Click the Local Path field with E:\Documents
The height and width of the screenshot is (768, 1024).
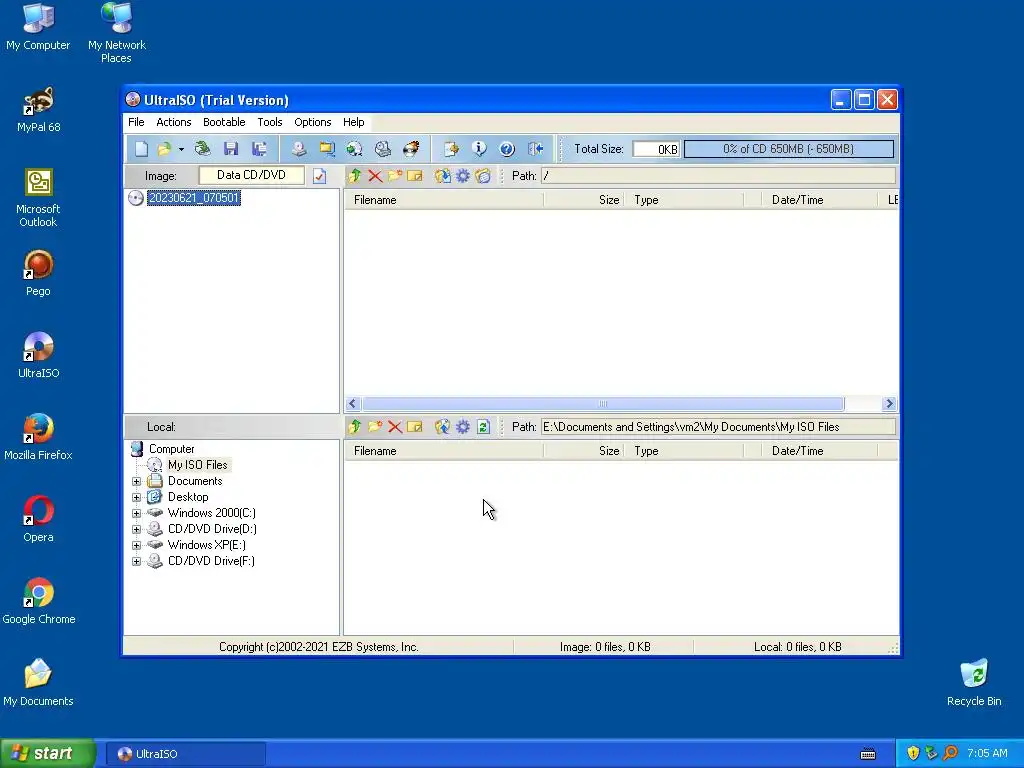point(718,426)
